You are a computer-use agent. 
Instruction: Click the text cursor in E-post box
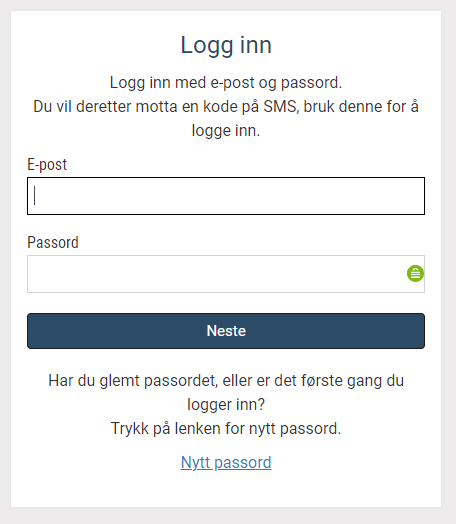35,196
